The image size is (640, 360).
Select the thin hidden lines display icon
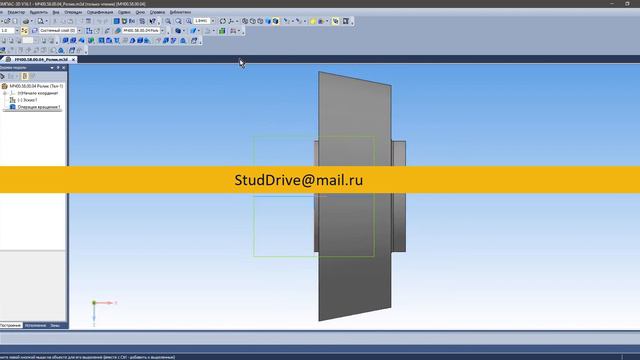pyautogui.click(x=260, y=21)
